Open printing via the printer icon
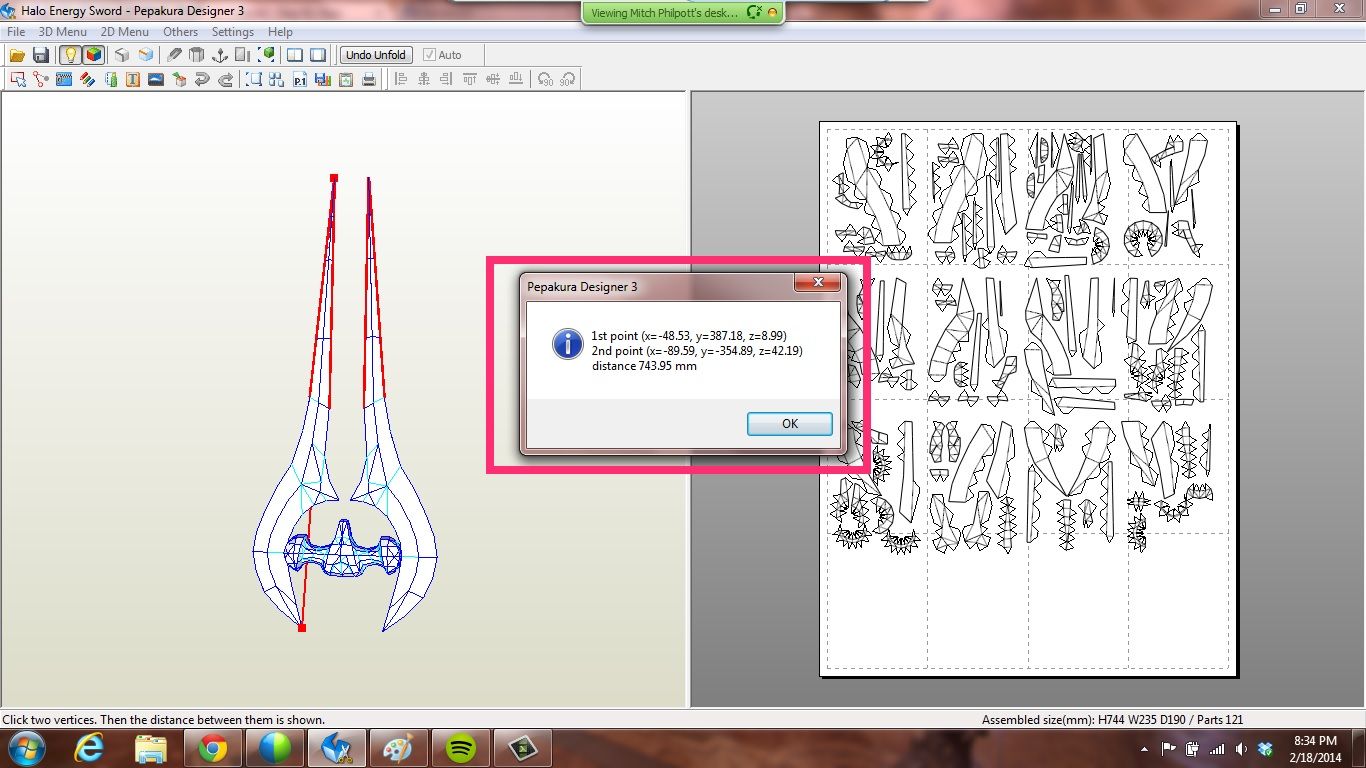Screen dimensions: 1366x768 pyautogui.click(x=370, y=79)
